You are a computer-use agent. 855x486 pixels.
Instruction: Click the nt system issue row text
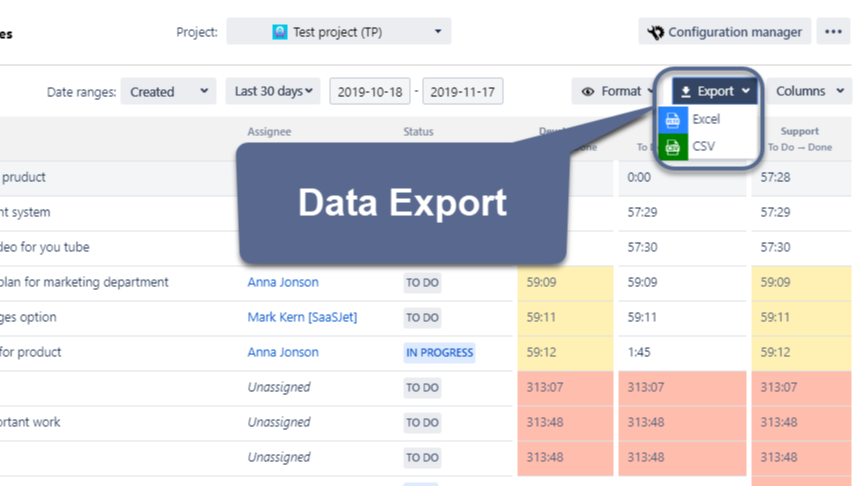(x=25, y=212)
